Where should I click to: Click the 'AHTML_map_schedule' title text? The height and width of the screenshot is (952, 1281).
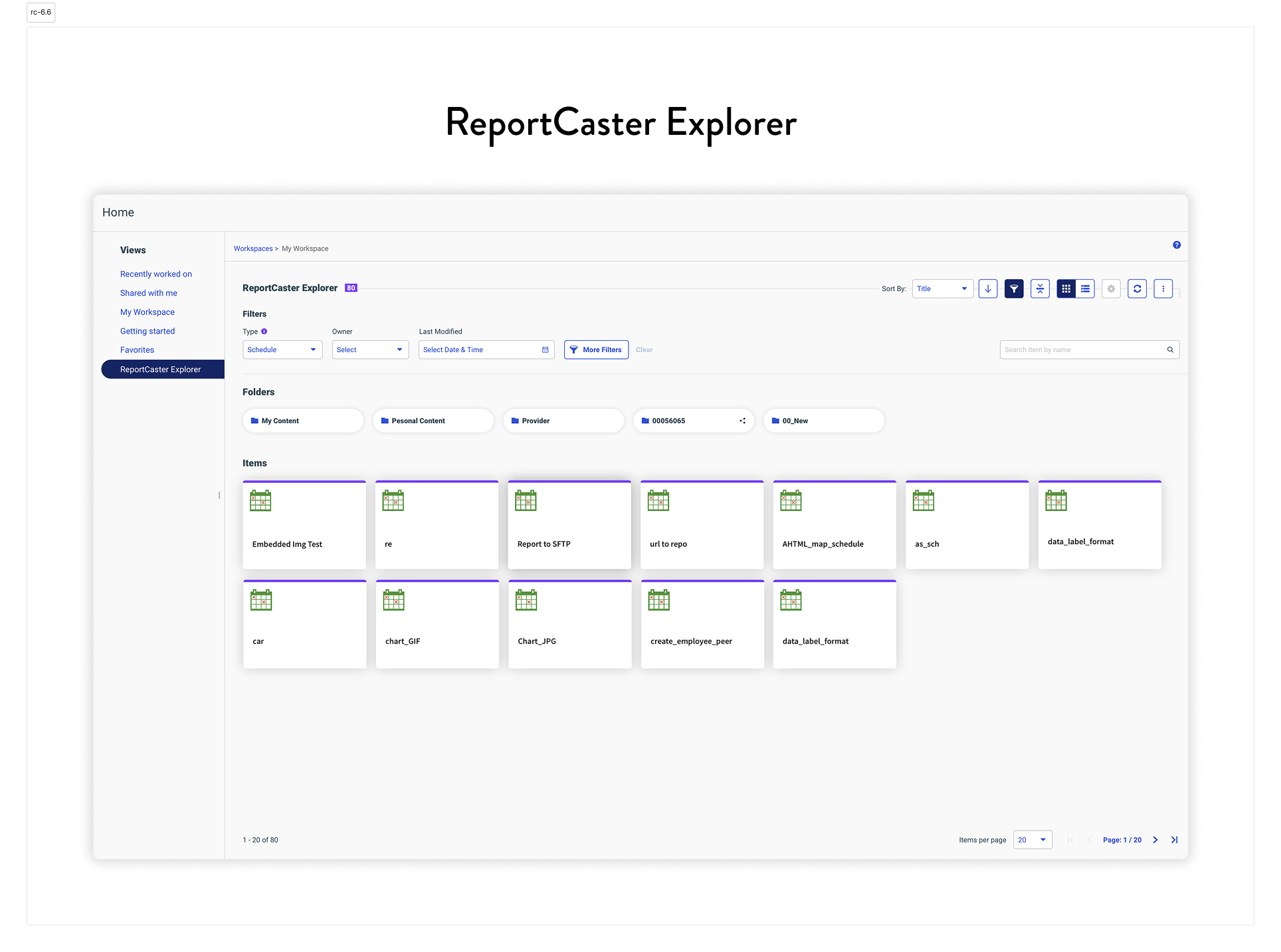click(823, 544)
